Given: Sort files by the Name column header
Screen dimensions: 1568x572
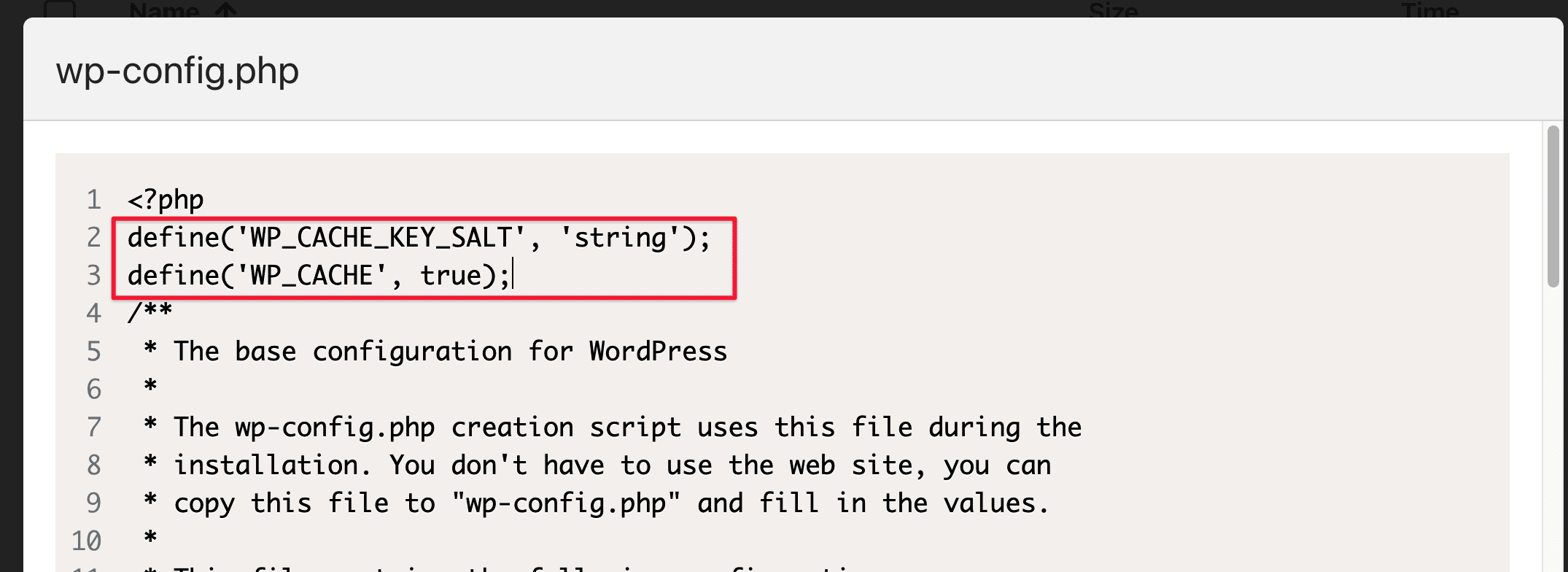Looking at the screenshot, I should pos(164,10).
